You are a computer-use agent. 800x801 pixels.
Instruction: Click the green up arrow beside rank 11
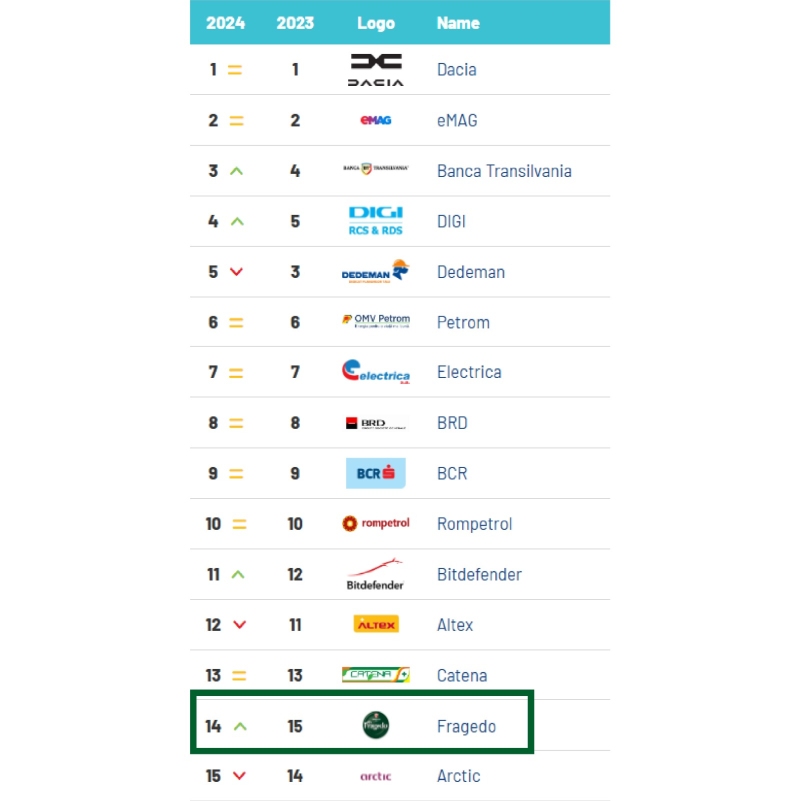pyautogui.click(x=237, y=575)
